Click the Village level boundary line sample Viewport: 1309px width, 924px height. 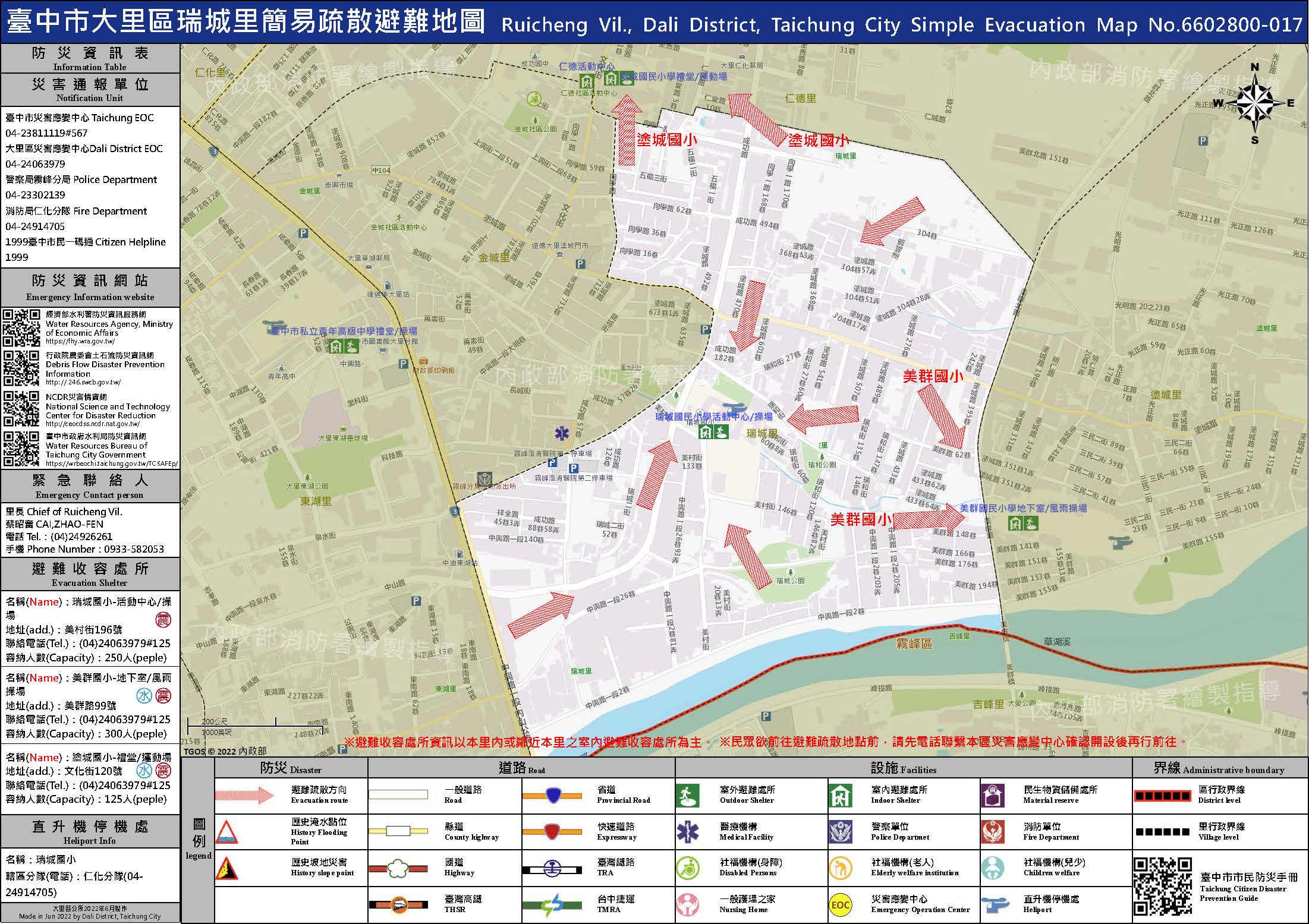1162,831
